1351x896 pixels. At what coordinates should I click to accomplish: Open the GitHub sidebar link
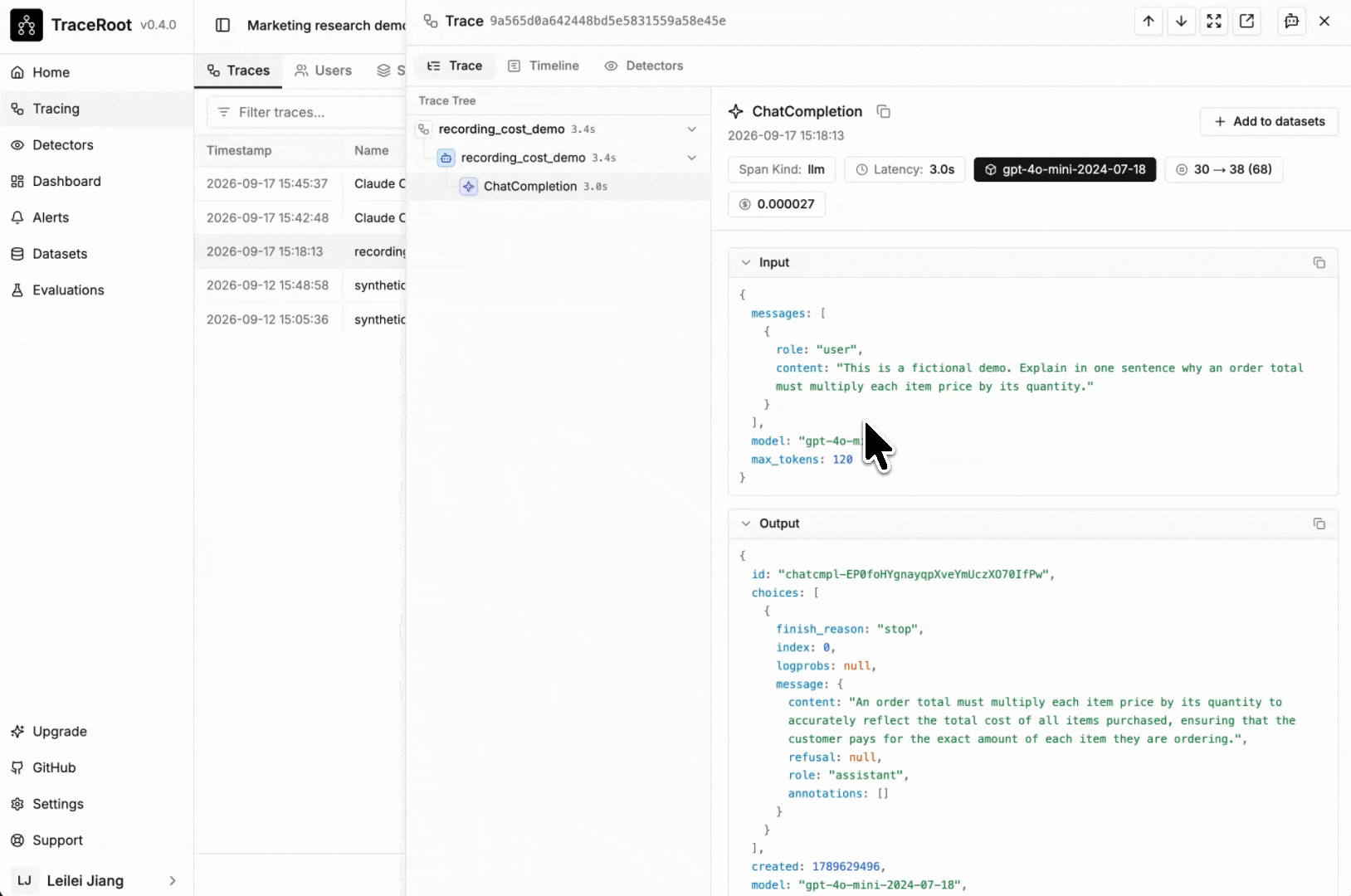click(x=96, y=767)
